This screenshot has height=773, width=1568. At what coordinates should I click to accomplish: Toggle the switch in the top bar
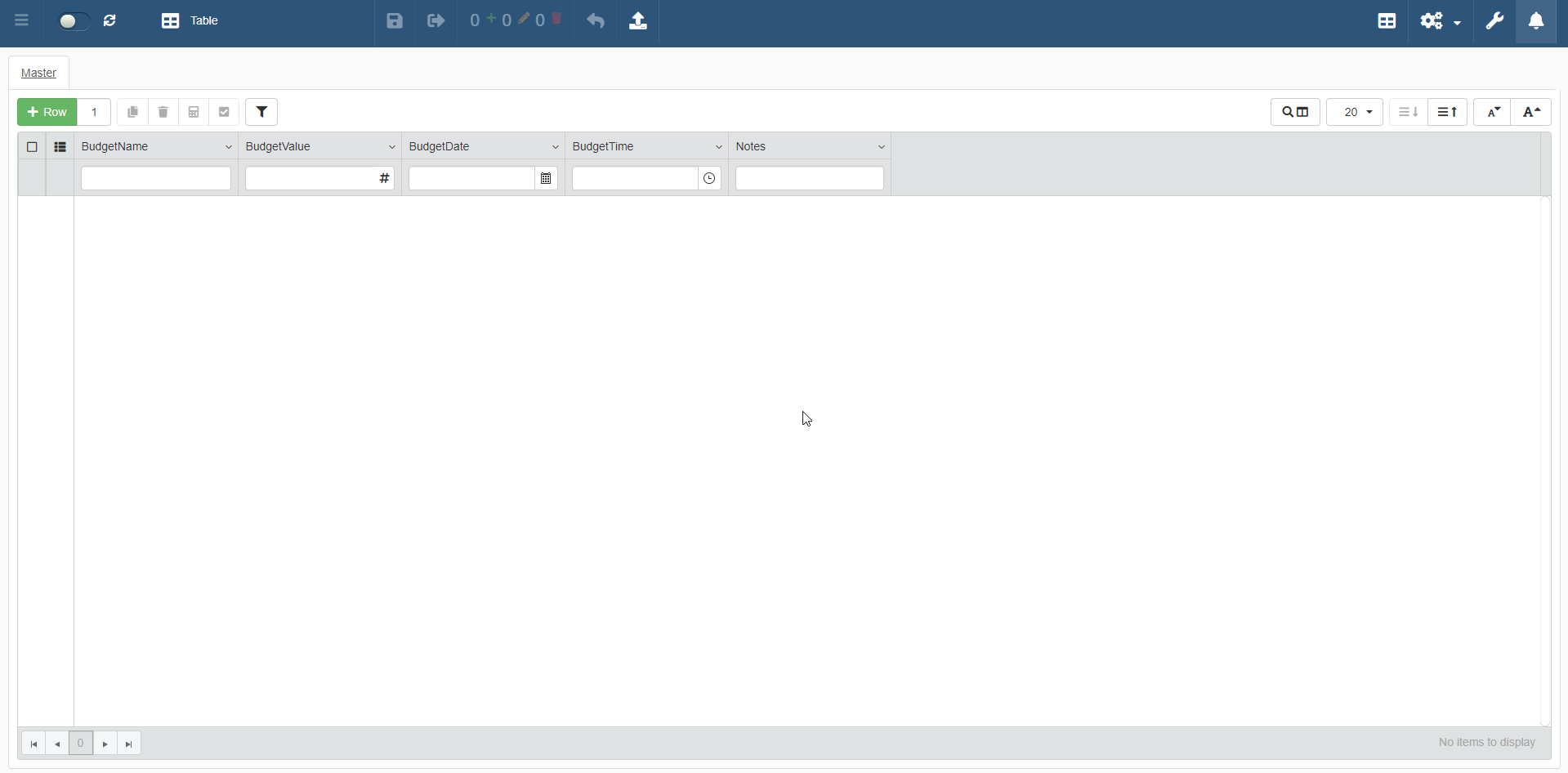pos(72,21)
